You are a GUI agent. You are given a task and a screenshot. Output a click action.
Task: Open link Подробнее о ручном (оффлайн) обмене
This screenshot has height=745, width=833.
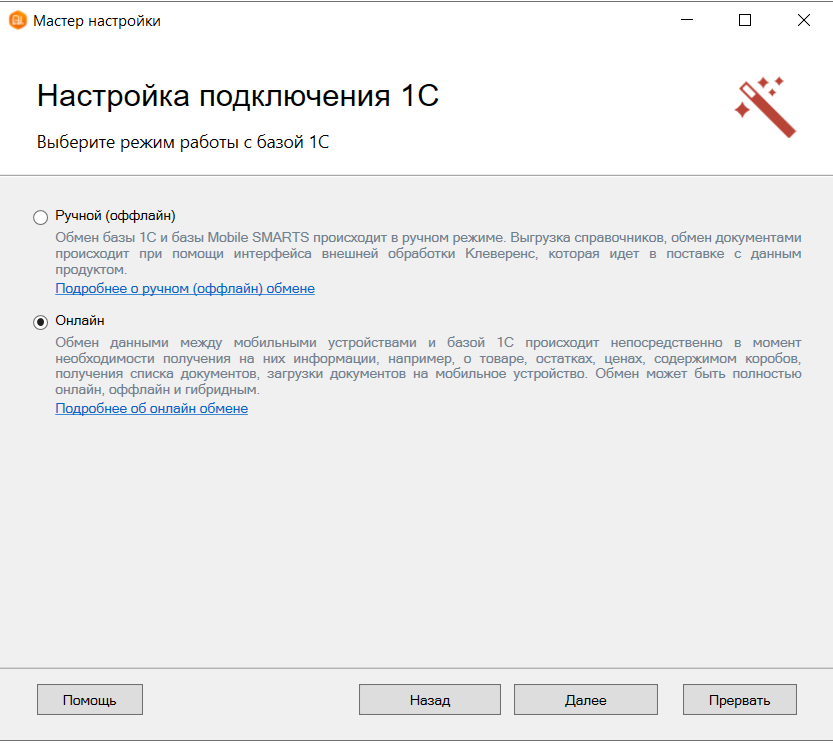[185, 289]
